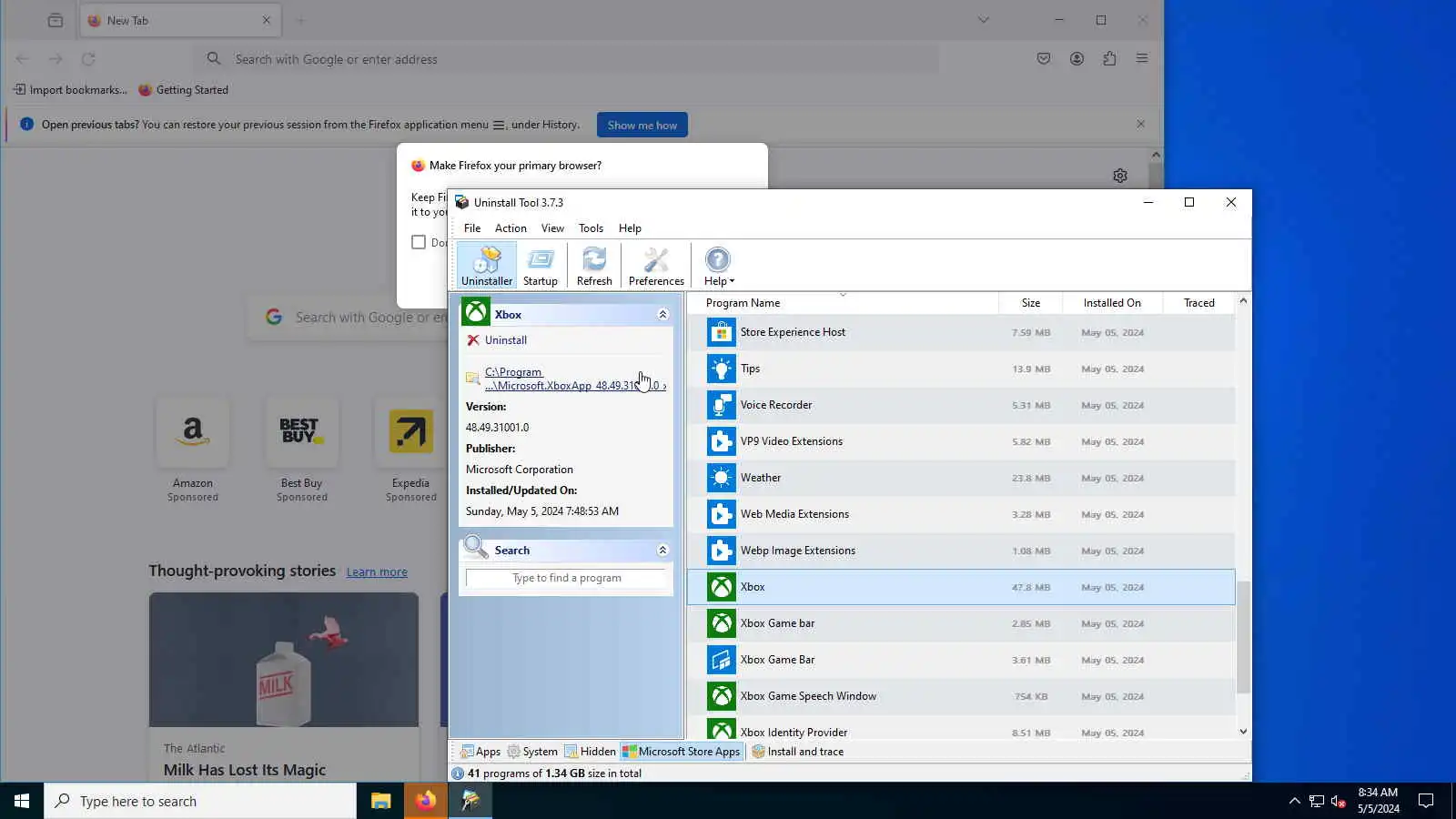Open Preferences from the toolbar
Screen dimensions: 1456x819
656,266
